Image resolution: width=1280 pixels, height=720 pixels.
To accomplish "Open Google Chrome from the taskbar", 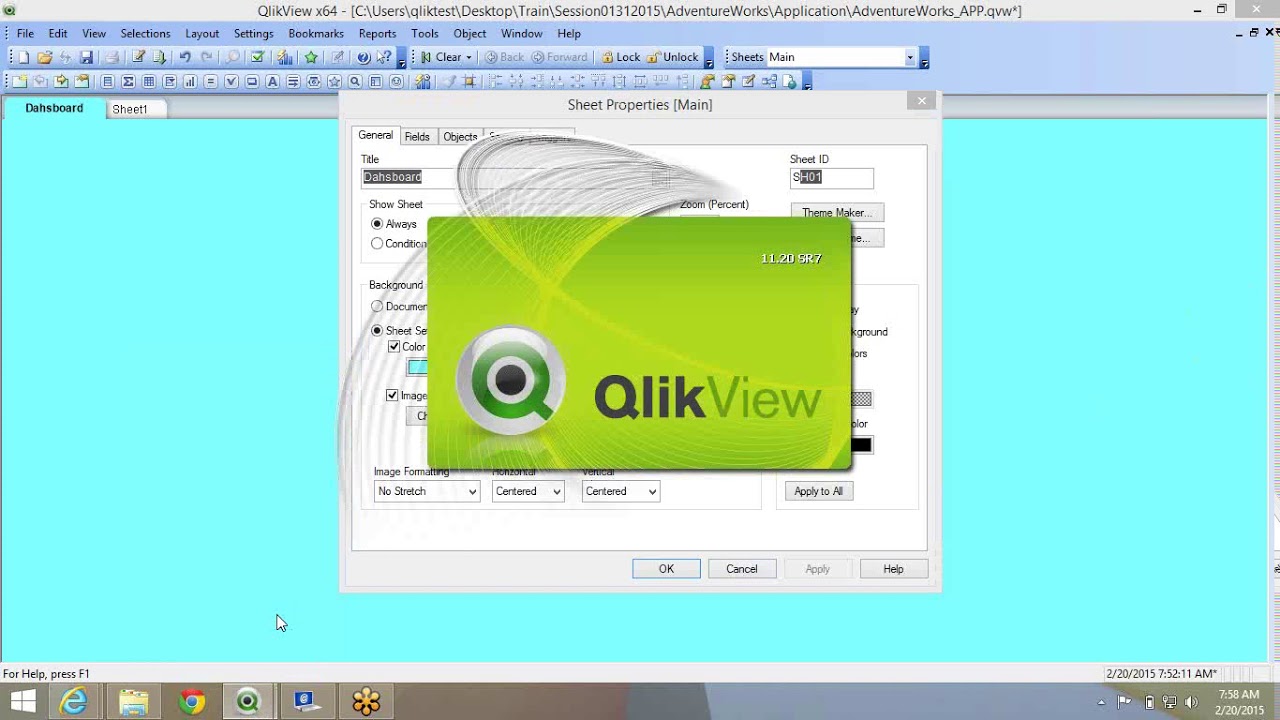I will pos(190,702).
